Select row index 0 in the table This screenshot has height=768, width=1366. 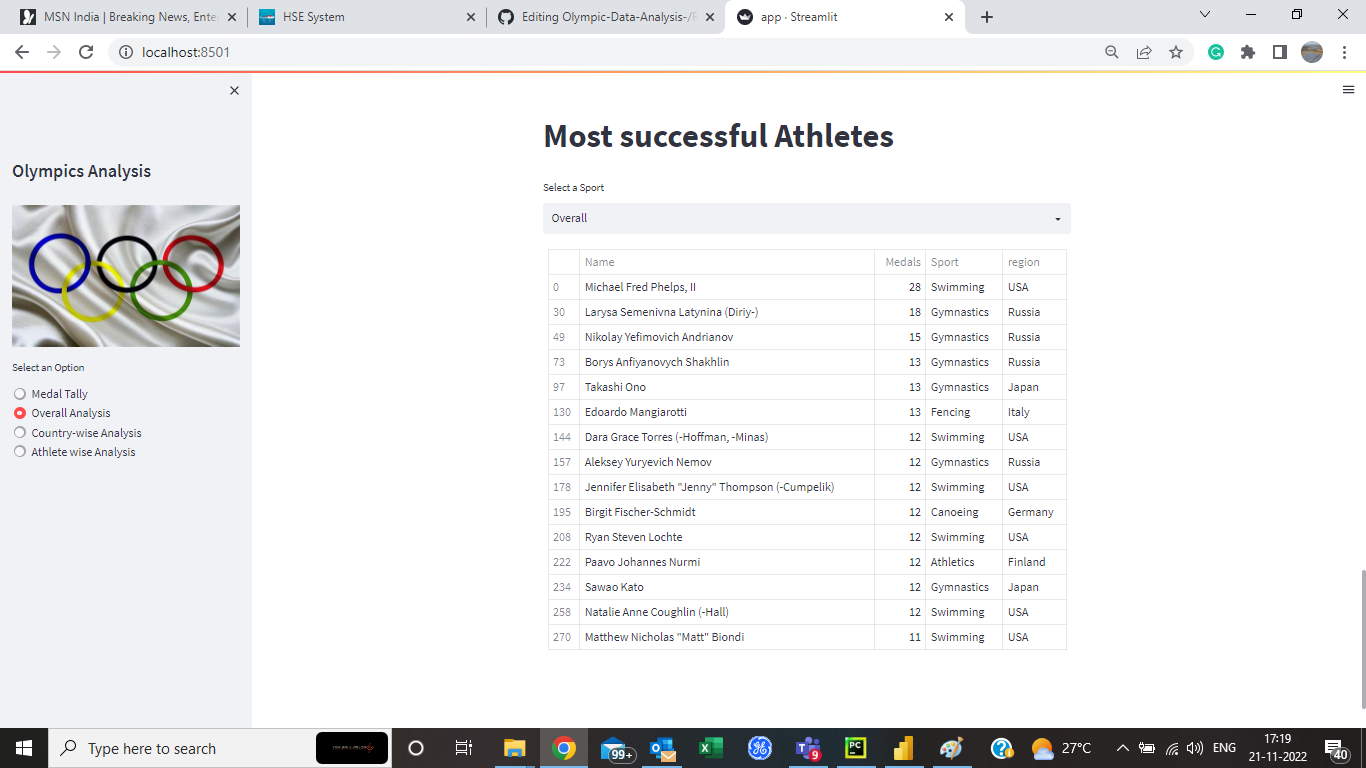point(561,287)
